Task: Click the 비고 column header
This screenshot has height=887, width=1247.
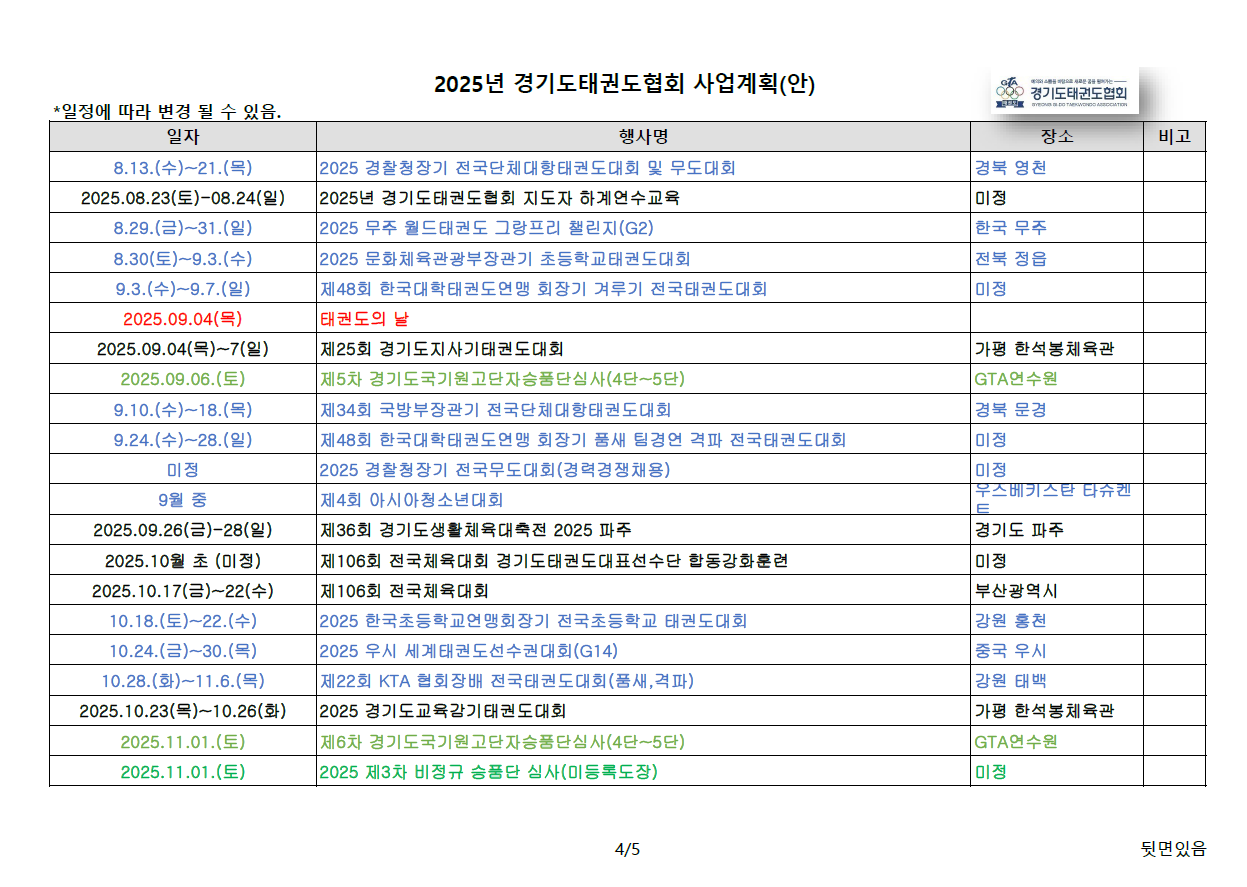Action: click(1175, 137)
